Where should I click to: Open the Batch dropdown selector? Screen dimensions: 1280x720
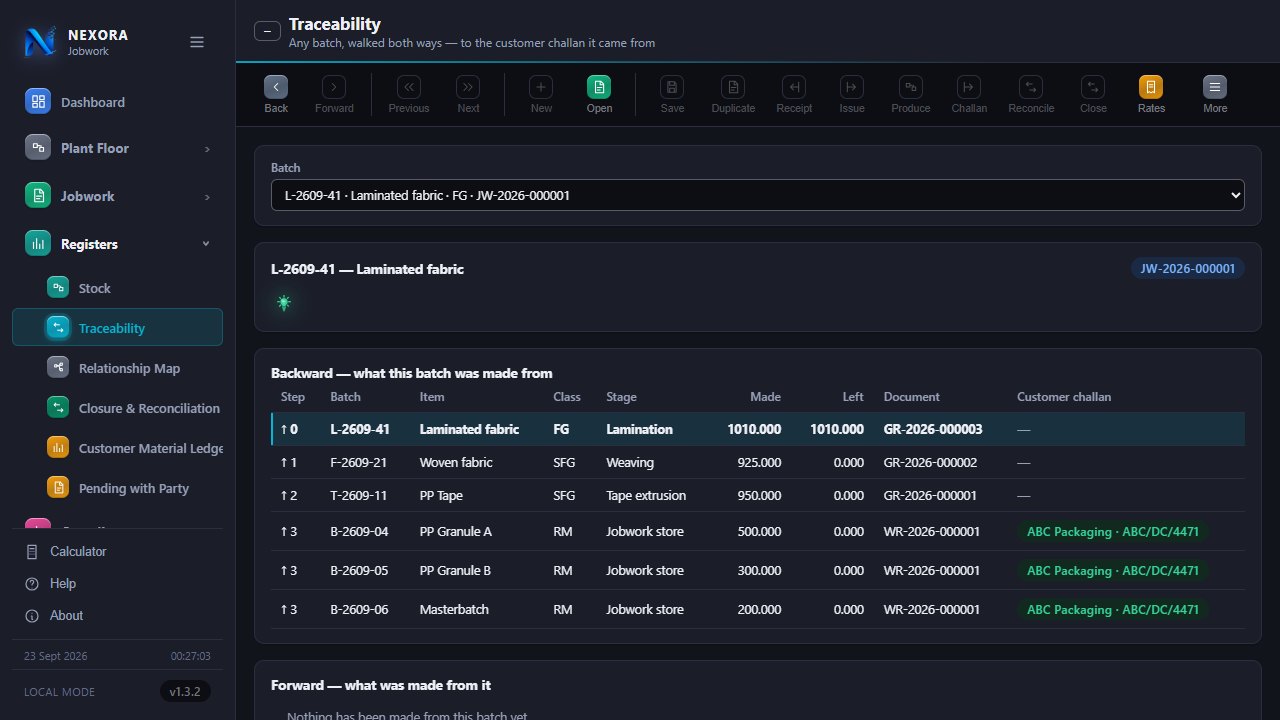[758, 195]
